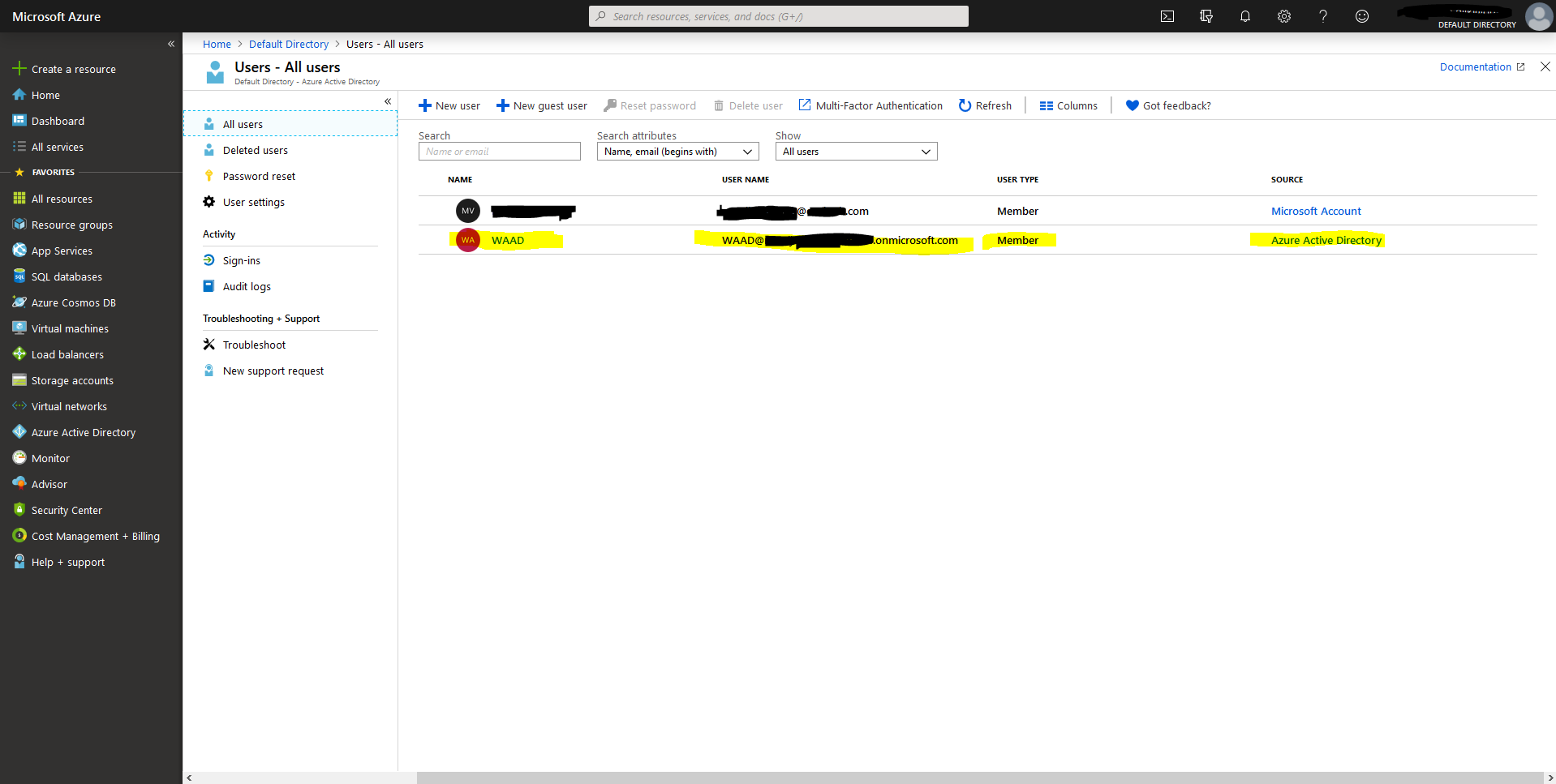Open Troubleshoot page
Viewport: 1556px width, 784px height.
click(244, 345)
